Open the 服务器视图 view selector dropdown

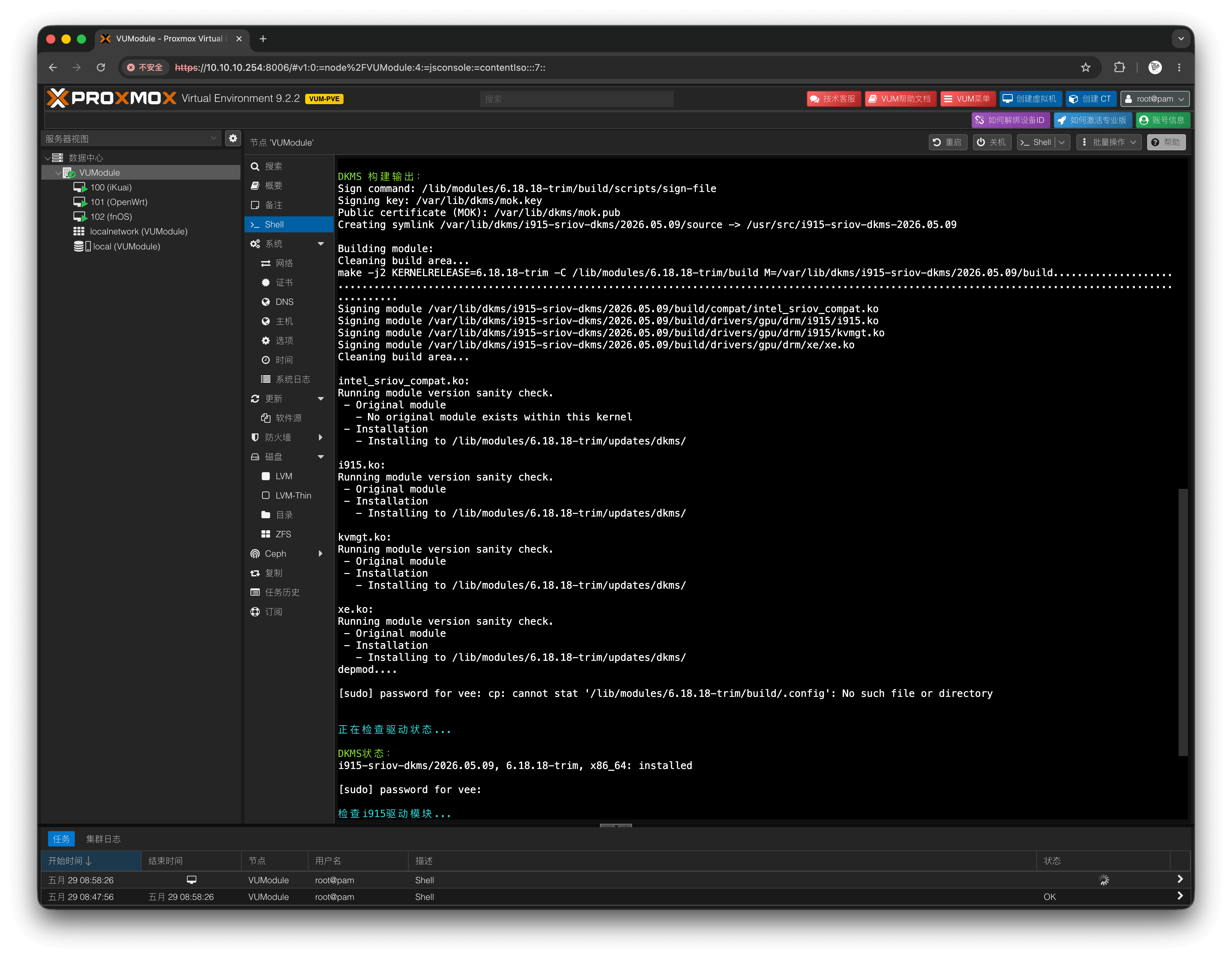point(132,139)
